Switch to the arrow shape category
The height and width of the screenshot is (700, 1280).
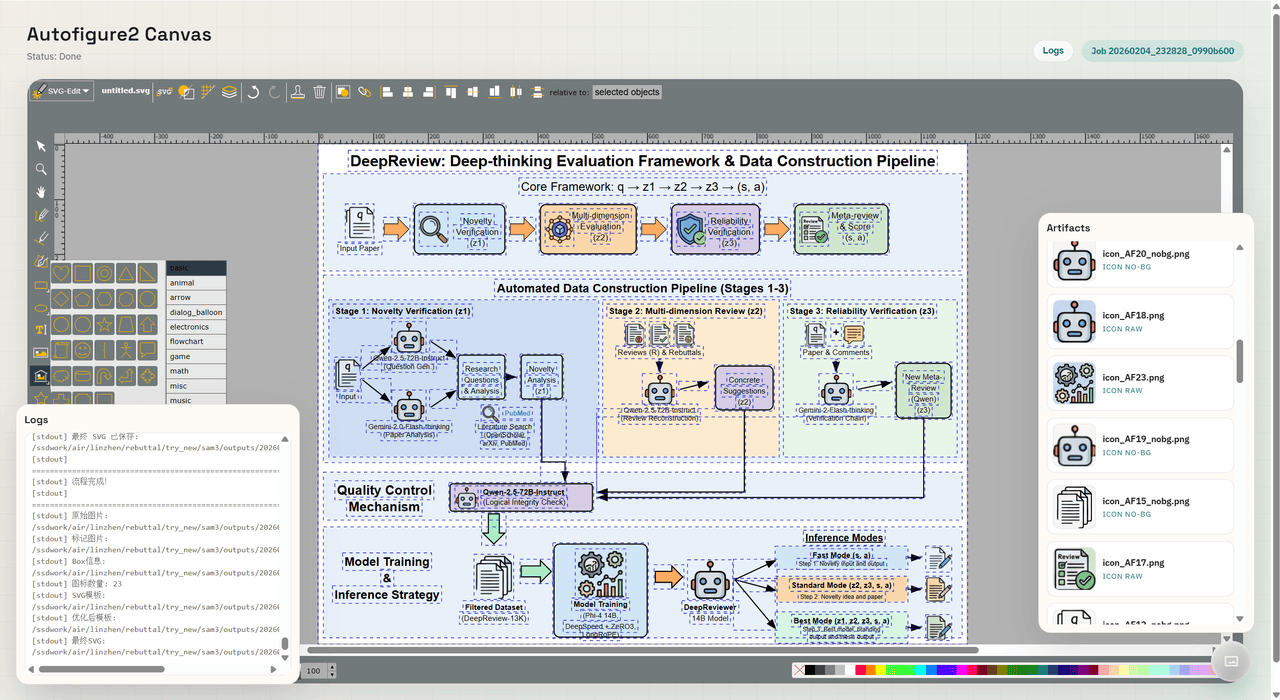coord(181,297)
